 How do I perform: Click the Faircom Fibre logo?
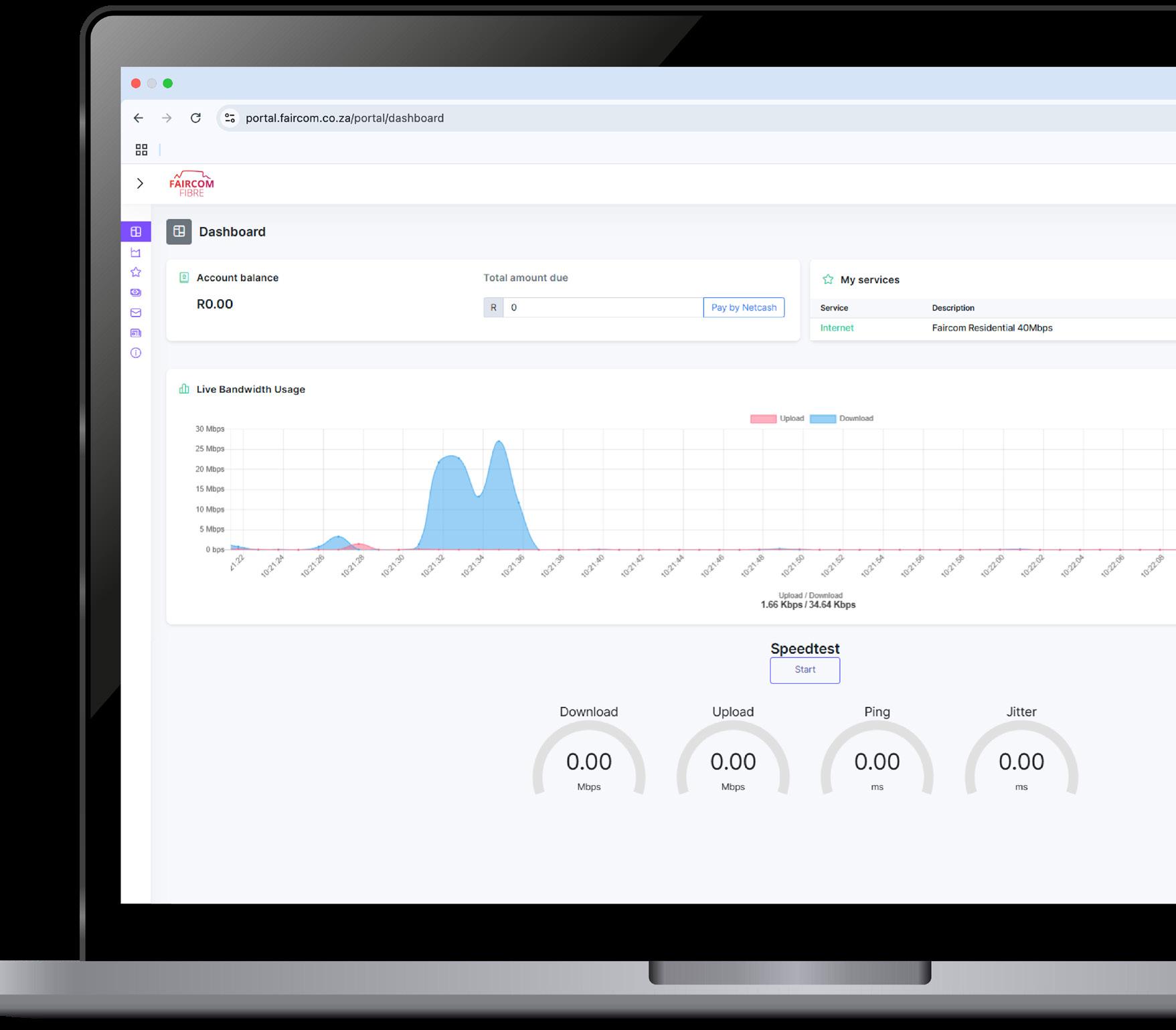(191, 183)
